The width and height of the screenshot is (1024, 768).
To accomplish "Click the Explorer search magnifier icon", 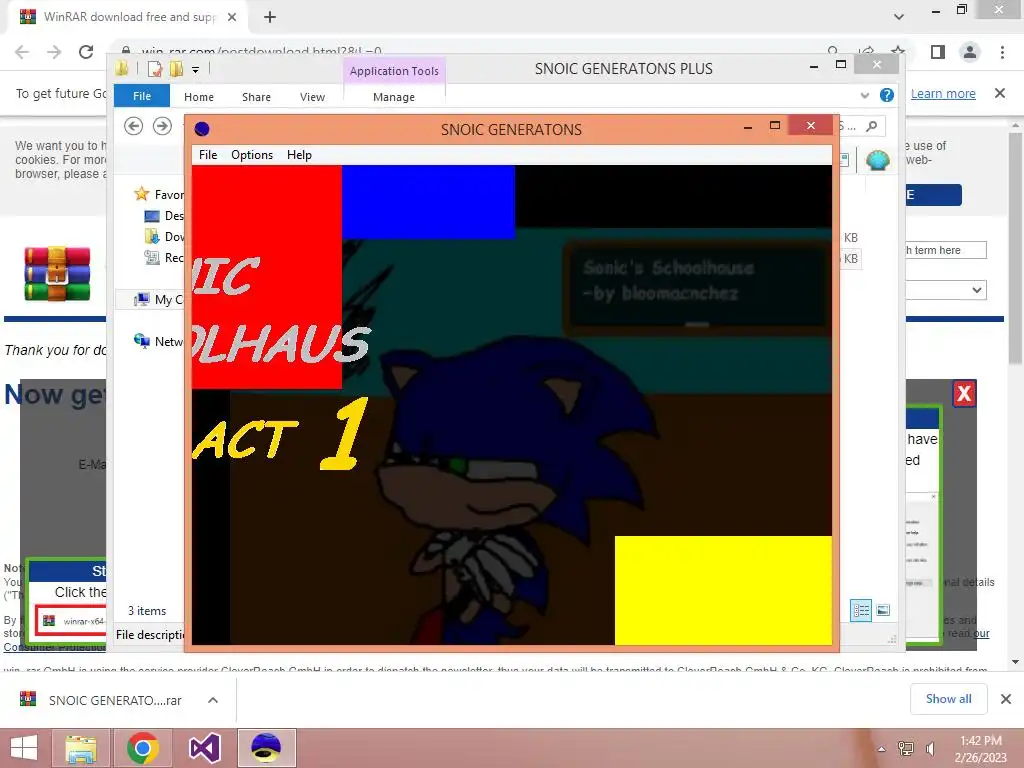I will [x=871, y=126].
